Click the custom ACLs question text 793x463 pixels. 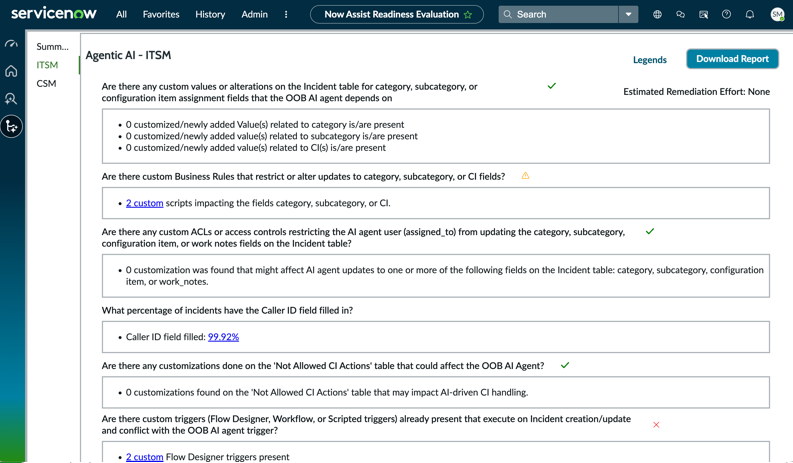pyautogui.click(x=363, y=238)
